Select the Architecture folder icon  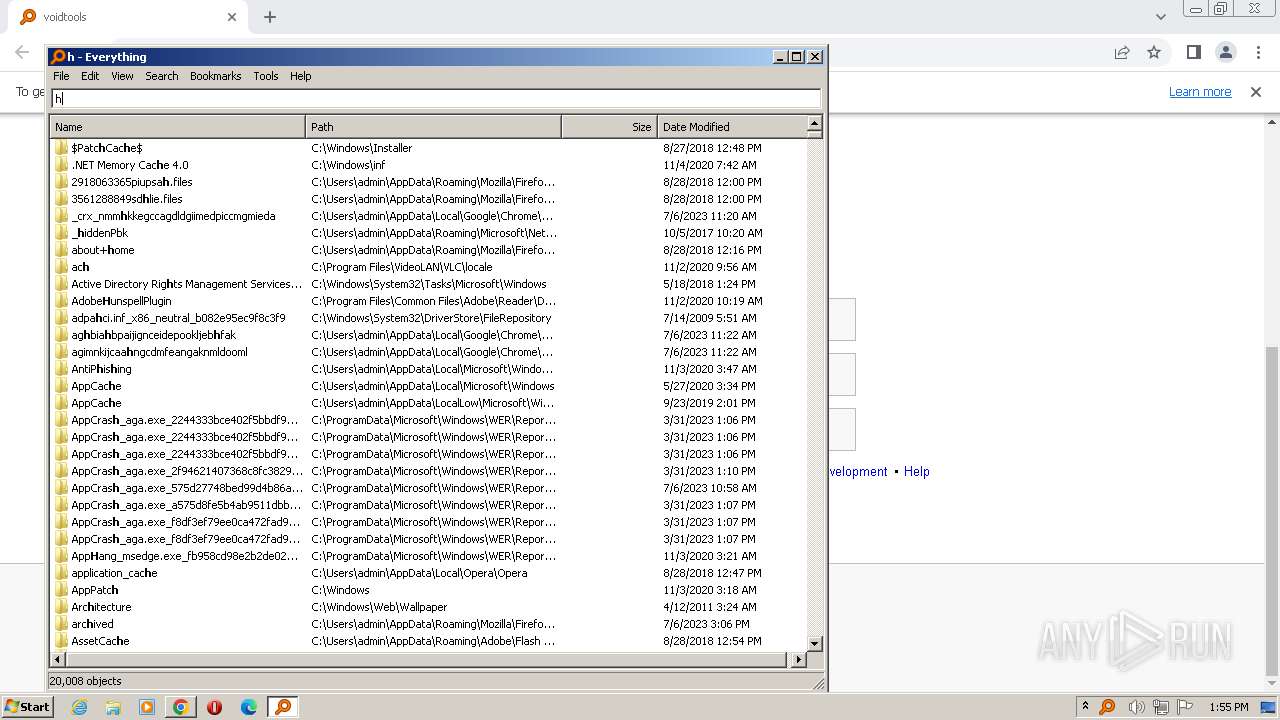point(61,607)
